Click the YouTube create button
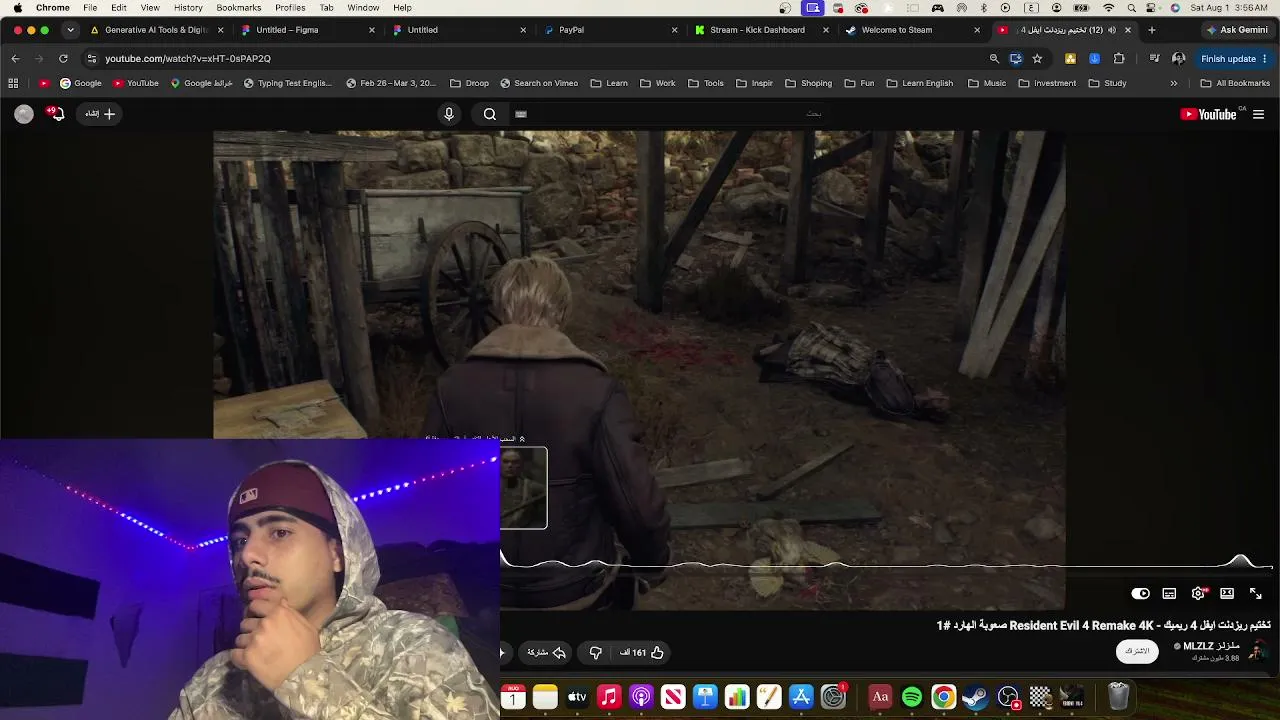Viewport: 1280px width, 720px height. (99, 114)
